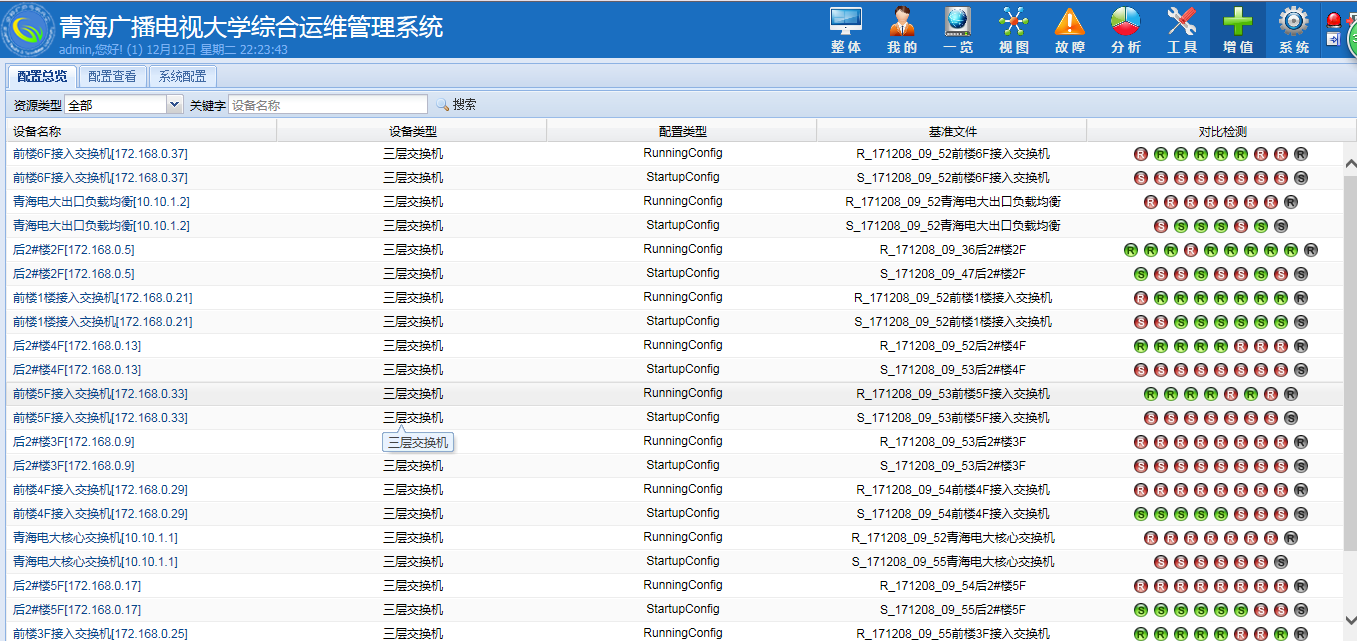Open 前楼1楼接入交换机[172.168.0.21] link in StartupConfig row
Screen dimensions: 1357x641
coord(103,322)
